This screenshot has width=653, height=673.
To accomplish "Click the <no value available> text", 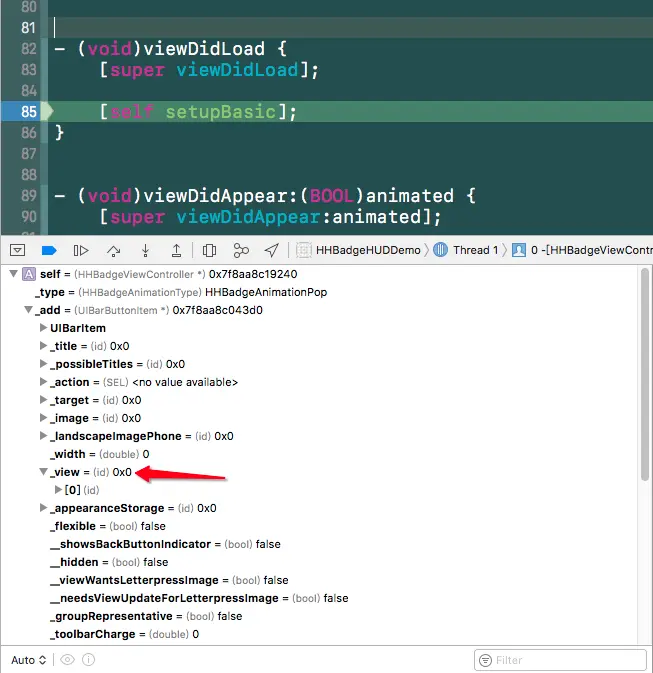I will click(x=185, y=382).
